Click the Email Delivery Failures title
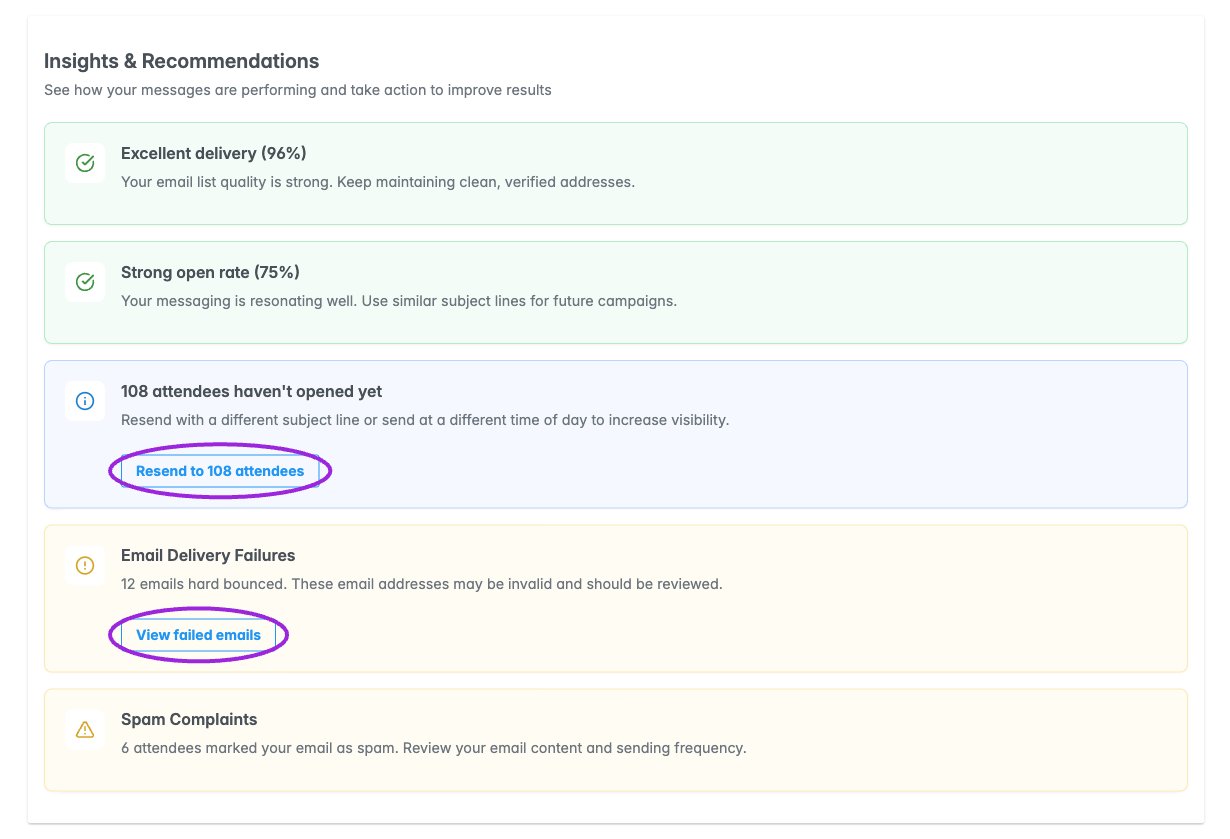The width and height of the screenshot is (1230, 839). [x=208, y=555]
